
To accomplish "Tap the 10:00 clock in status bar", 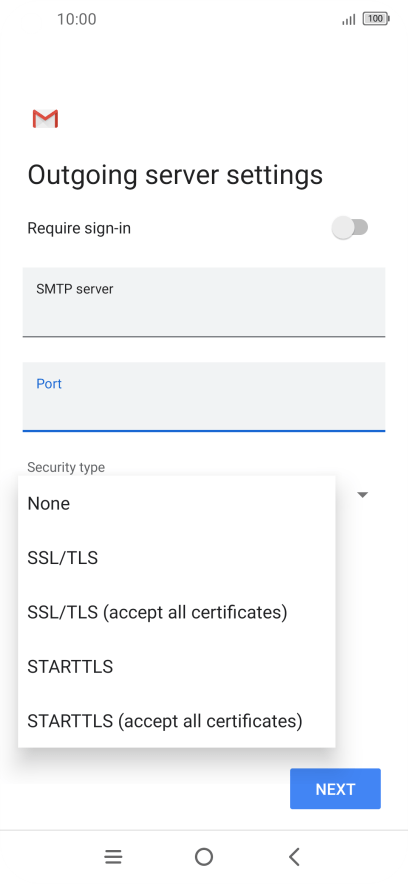I will pos(77,19).
